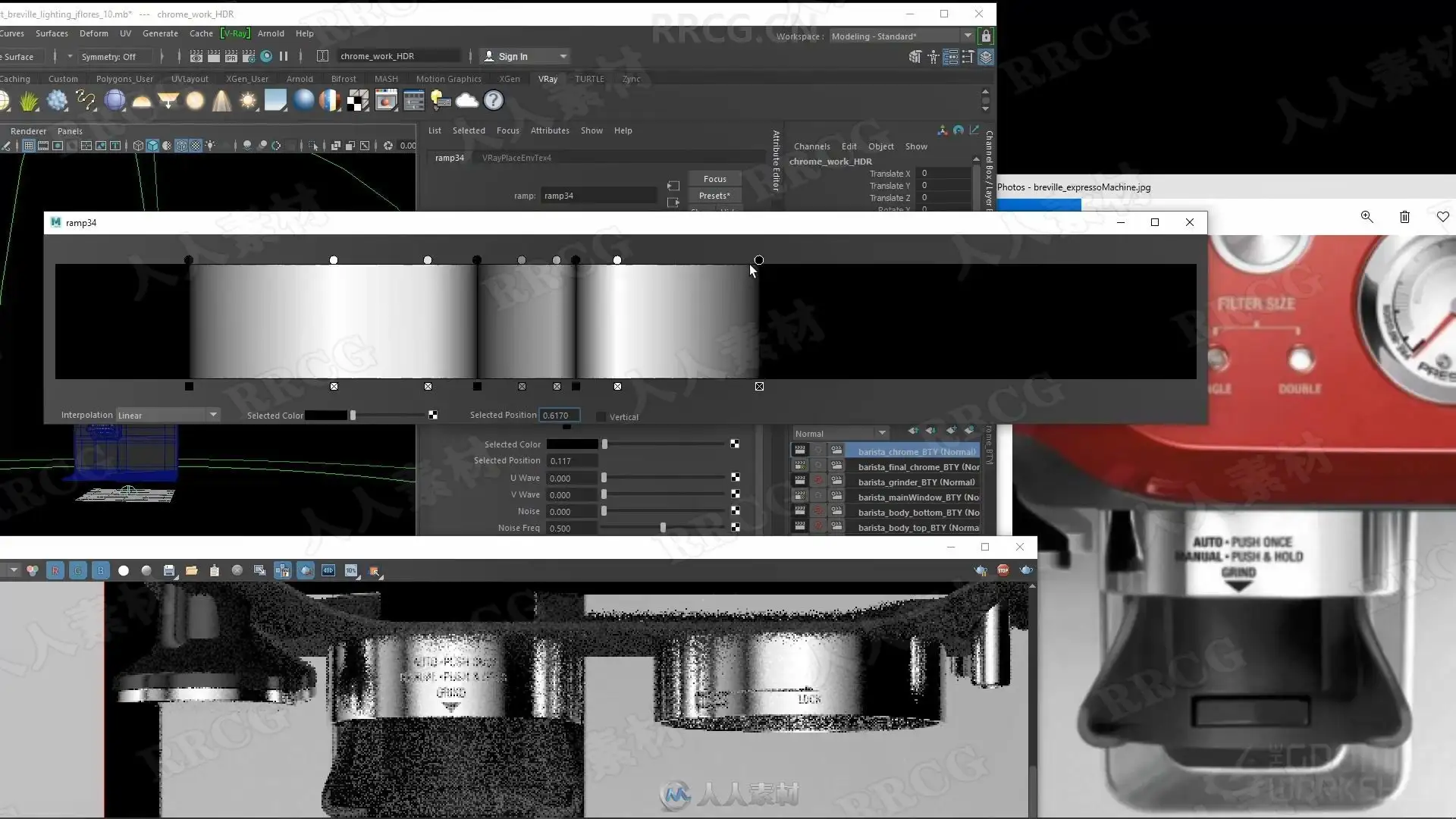Switch to the Motion Graphics shelf tab
This screenshot has height=819, width=1456.
click(x=448, y=79)
